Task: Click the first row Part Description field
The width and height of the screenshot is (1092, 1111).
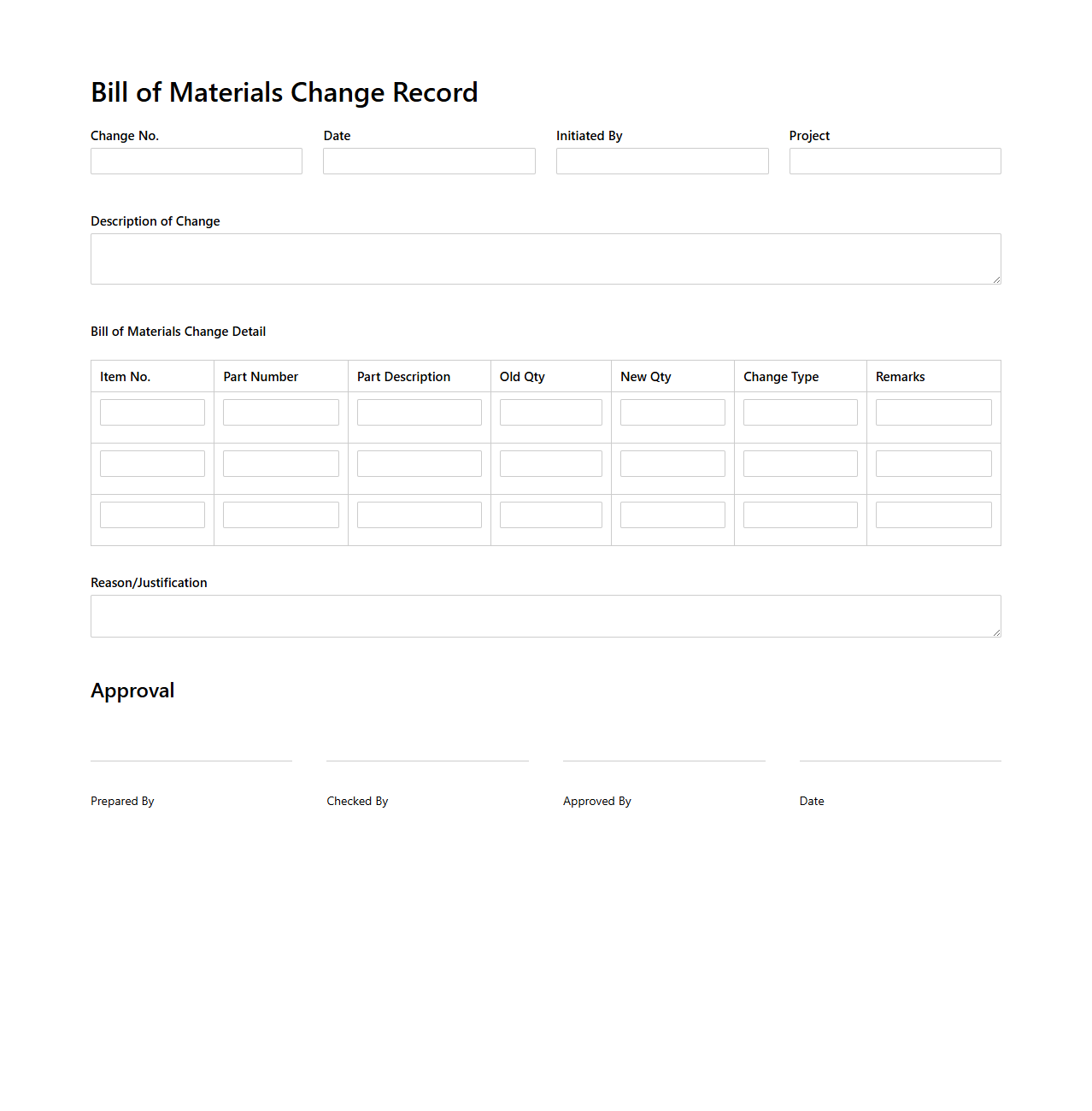Action: click(419, 411)
